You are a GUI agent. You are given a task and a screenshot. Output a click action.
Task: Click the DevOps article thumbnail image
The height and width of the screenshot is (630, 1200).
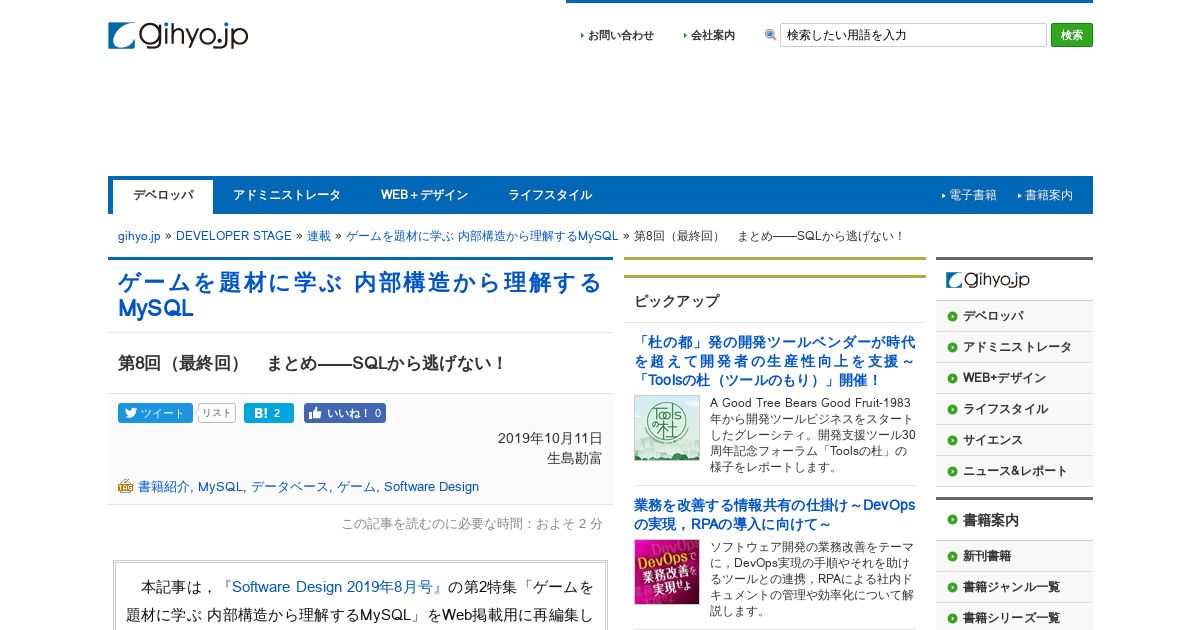click(x=667, y=572)
